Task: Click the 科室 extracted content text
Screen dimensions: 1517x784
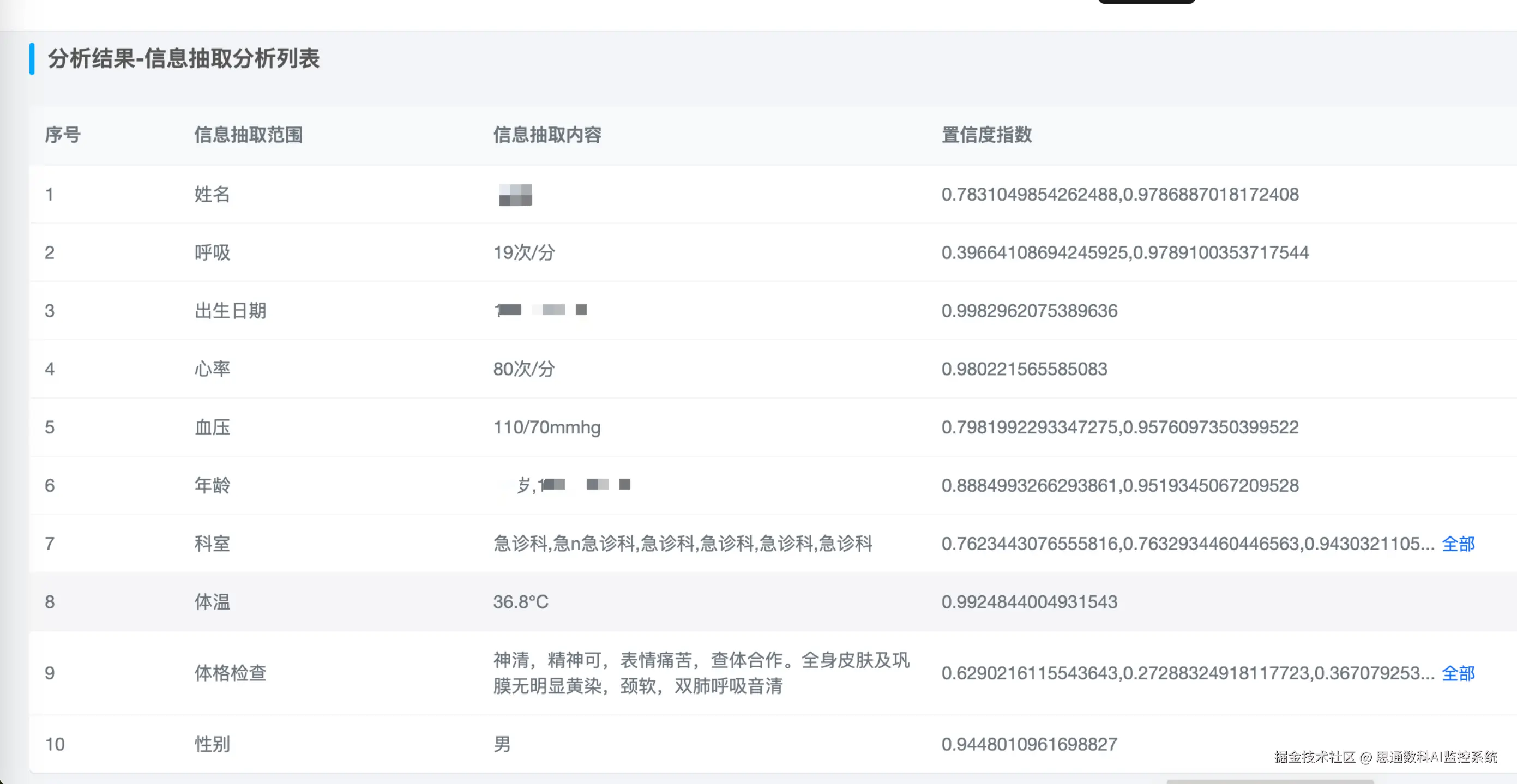Action: click(x=682, y=543)
